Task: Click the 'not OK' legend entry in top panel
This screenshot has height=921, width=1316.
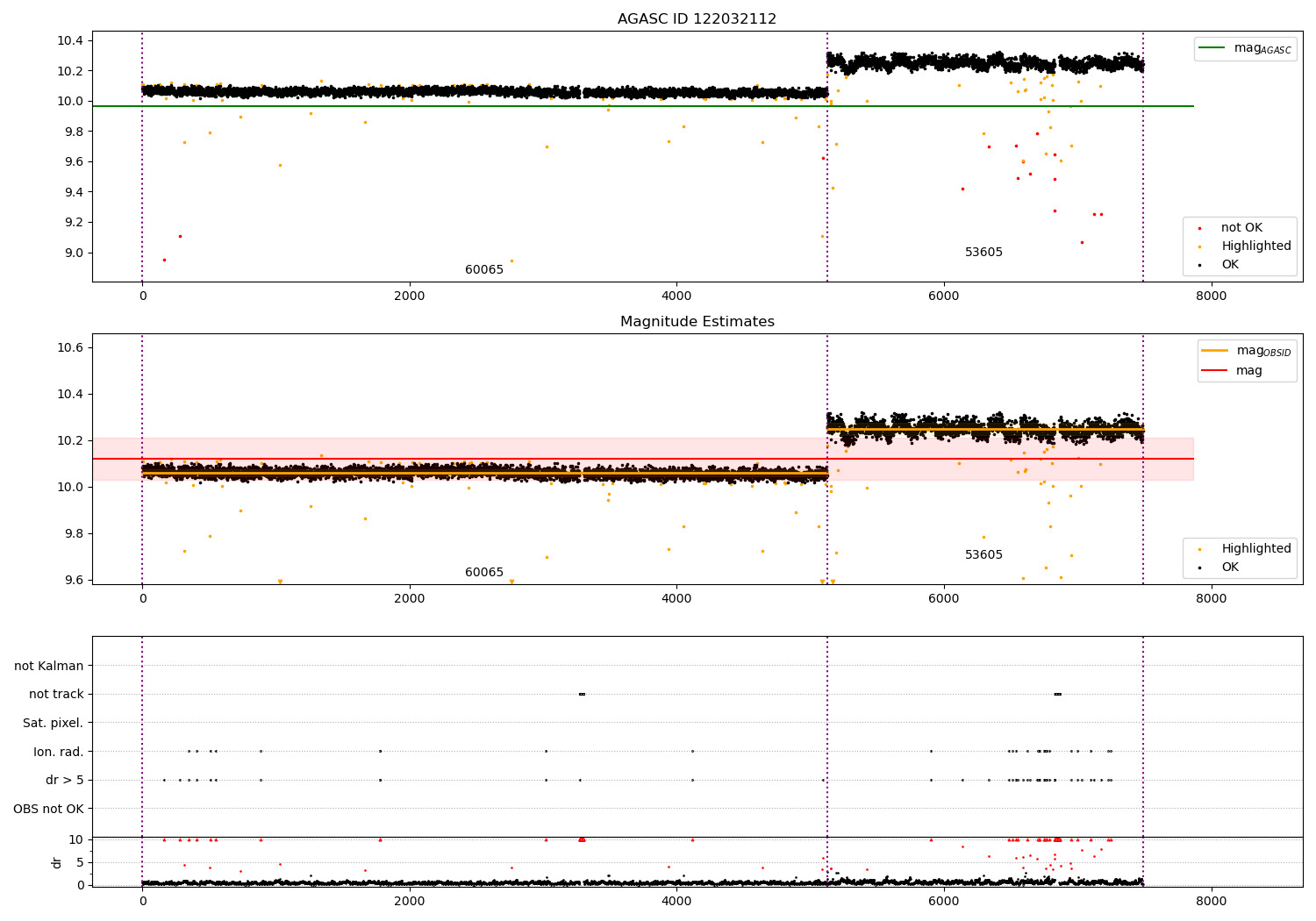Action: (1241, 228)
